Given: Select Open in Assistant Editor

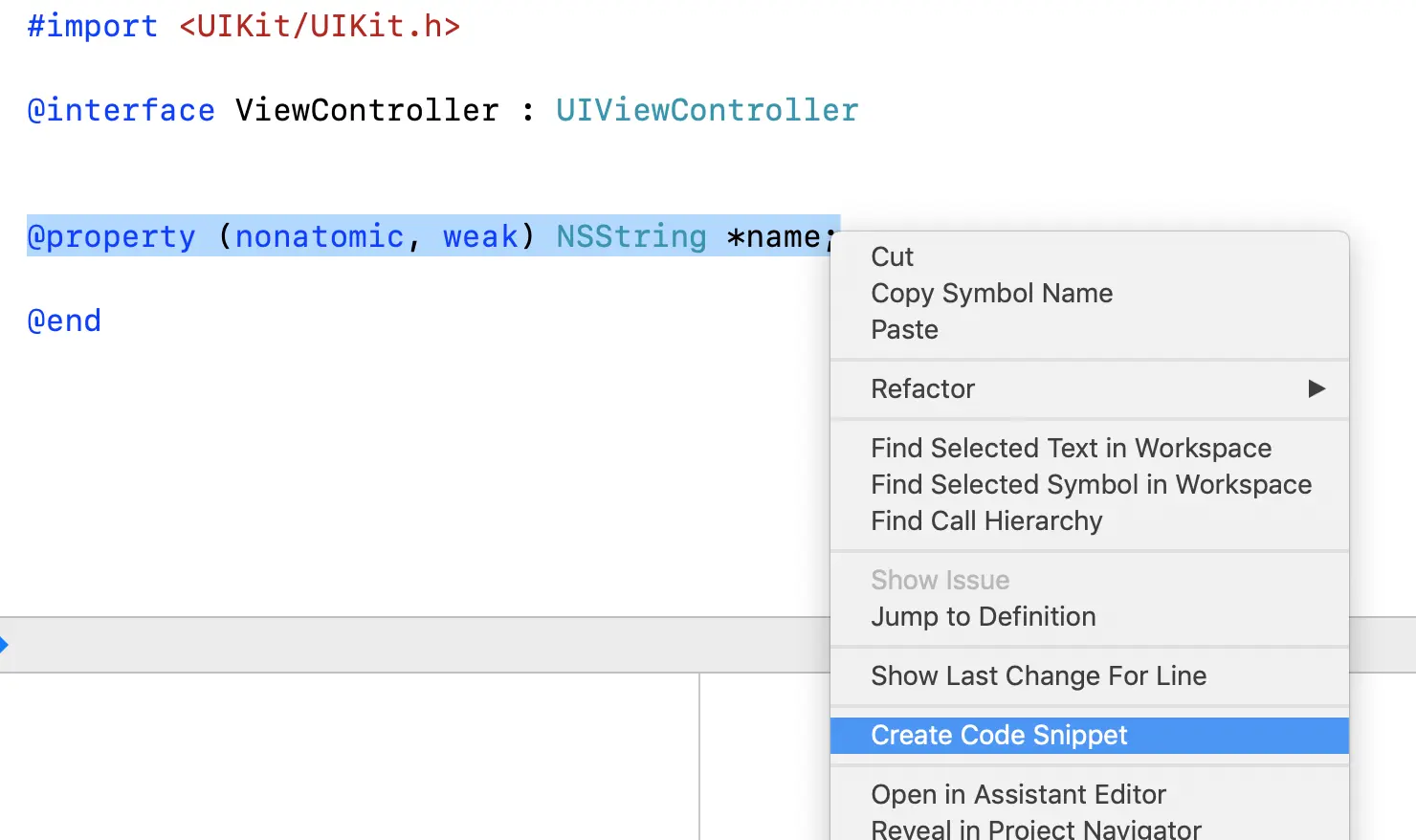Looking at the screenshot, I should [x=1018, y=794].
